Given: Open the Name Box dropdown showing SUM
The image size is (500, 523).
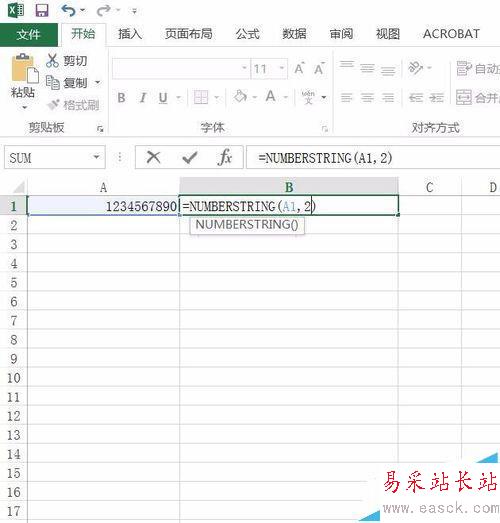Looking at the screenshot, I should click(96, 157).
